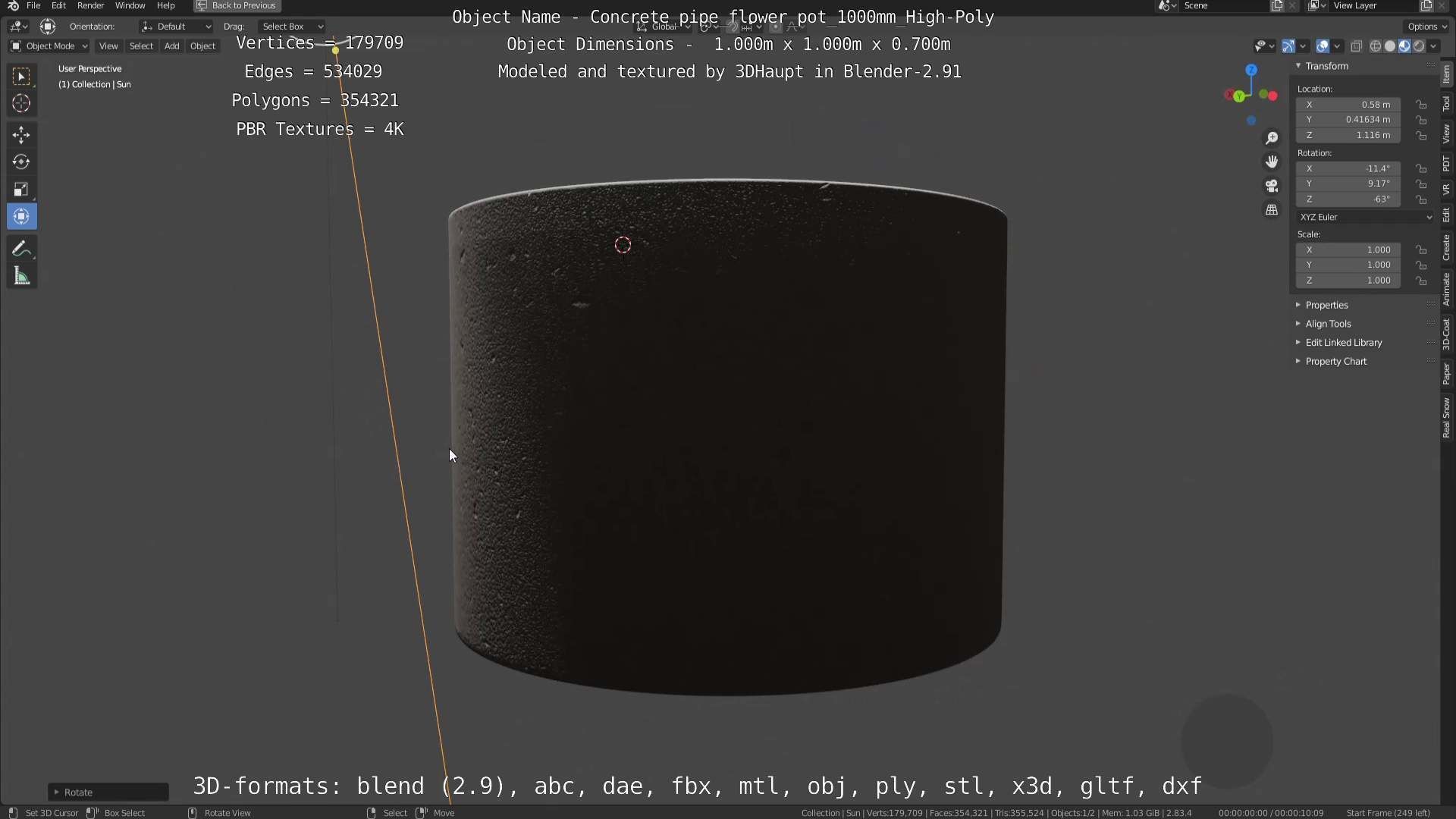
Task: Open the overlays settings dropdown arrow
Action: coord(1337,46)
